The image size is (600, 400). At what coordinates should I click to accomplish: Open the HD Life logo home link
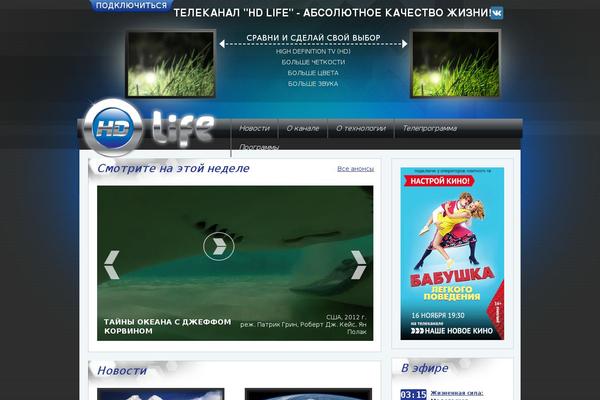[147, 127]
